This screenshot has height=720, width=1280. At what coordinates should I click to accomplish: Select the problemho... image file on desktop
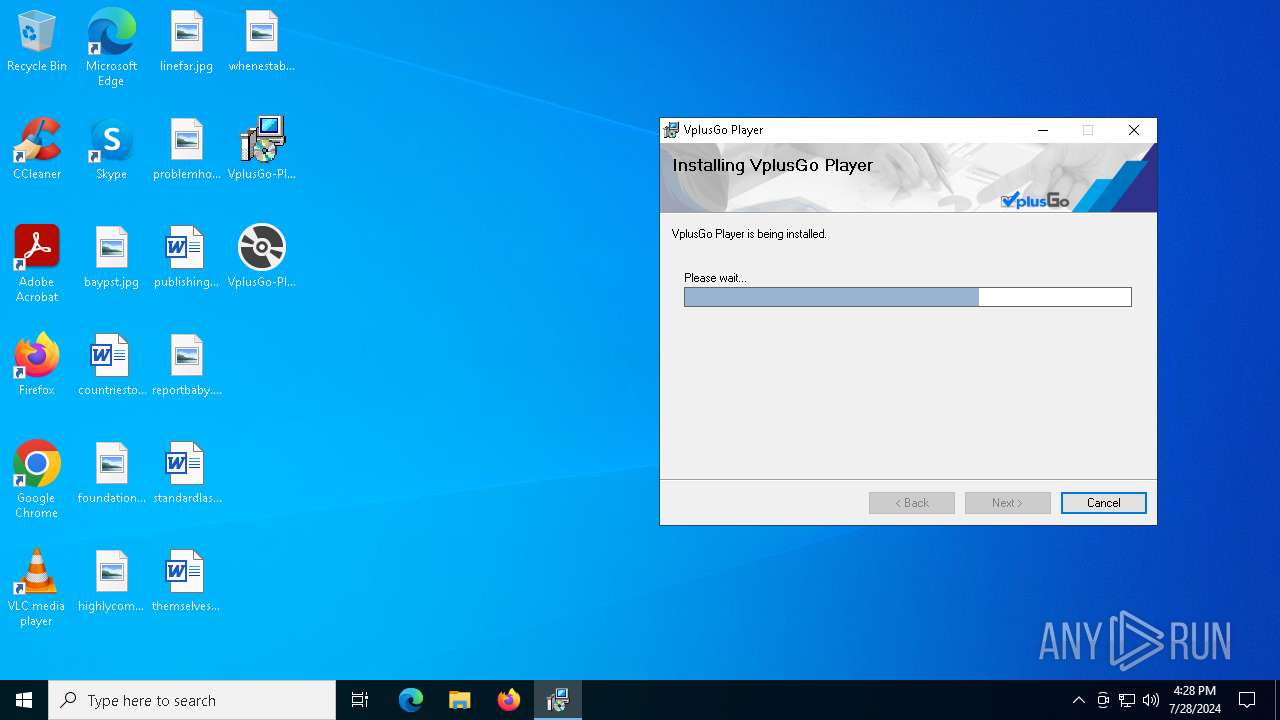186,149
